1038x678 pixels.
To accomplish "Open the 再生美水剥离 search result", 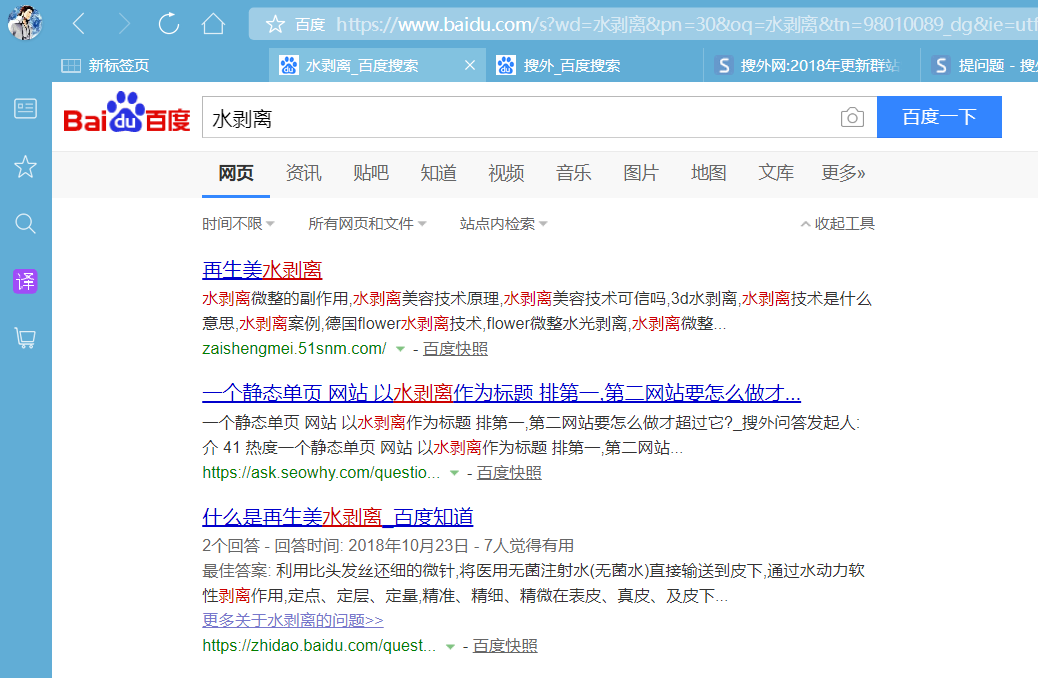I will (262, 270).
